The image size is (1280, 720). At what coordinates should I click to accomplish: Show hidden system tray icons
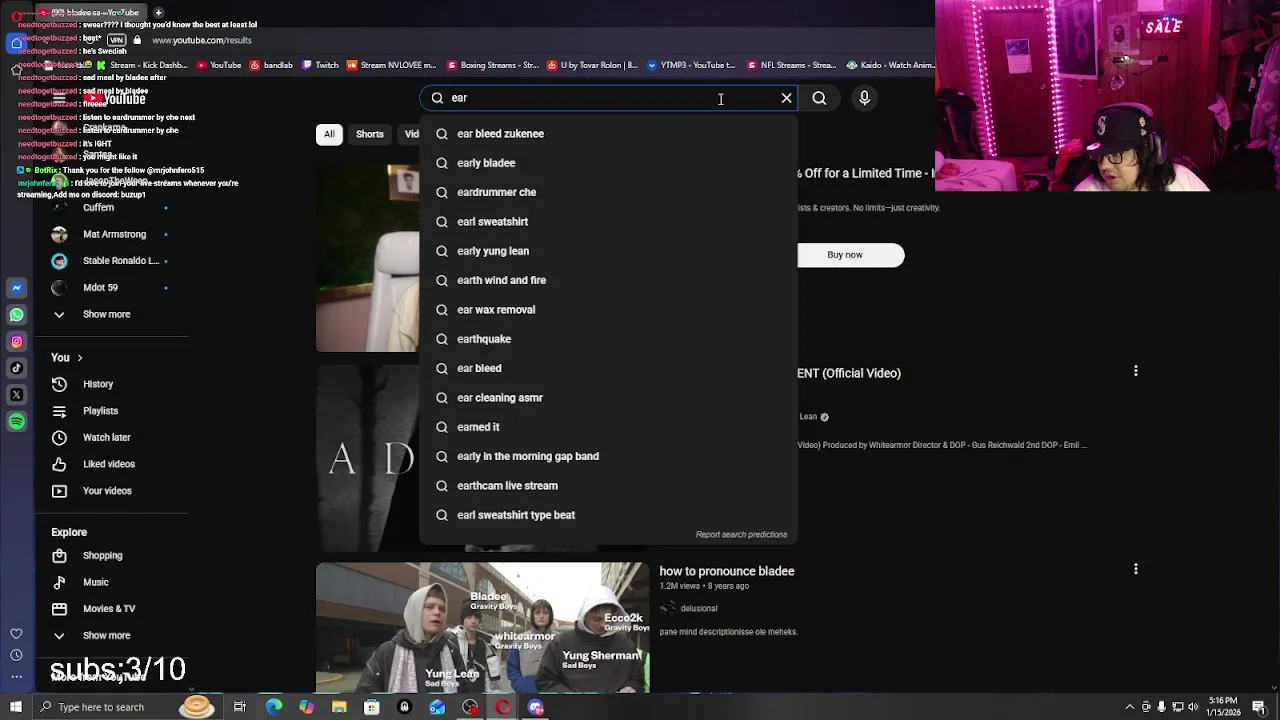(x=1129, y=707)
